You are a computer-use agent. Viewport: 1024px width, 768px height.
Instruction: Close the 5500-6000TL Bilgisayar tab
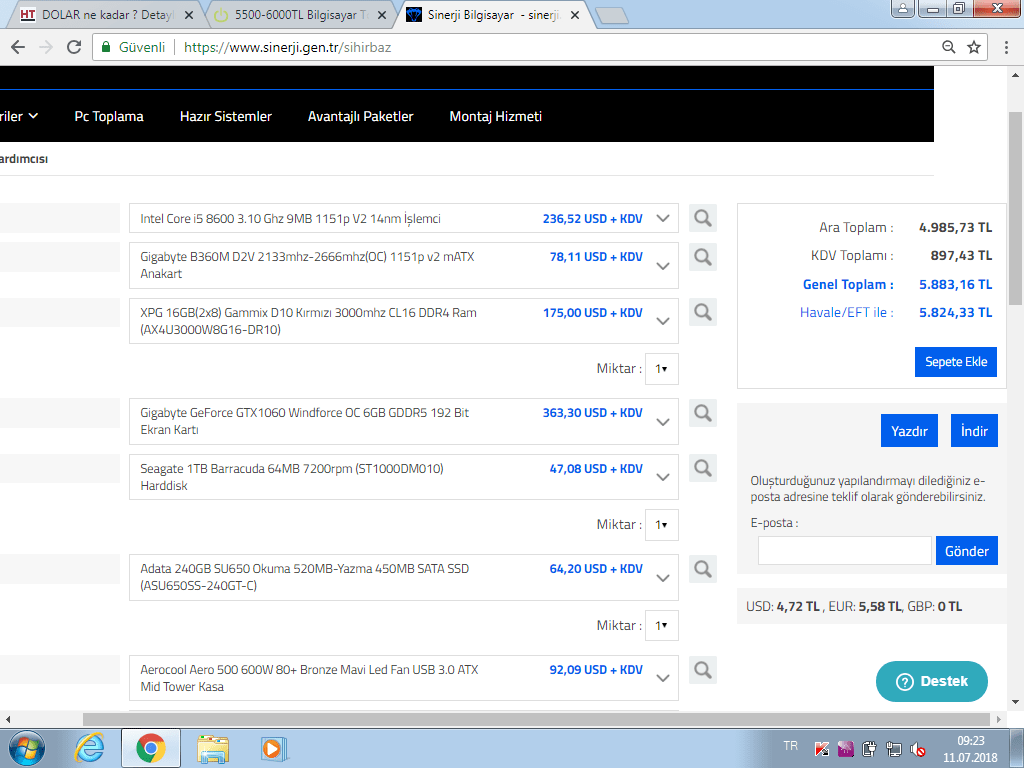[382, 15]
